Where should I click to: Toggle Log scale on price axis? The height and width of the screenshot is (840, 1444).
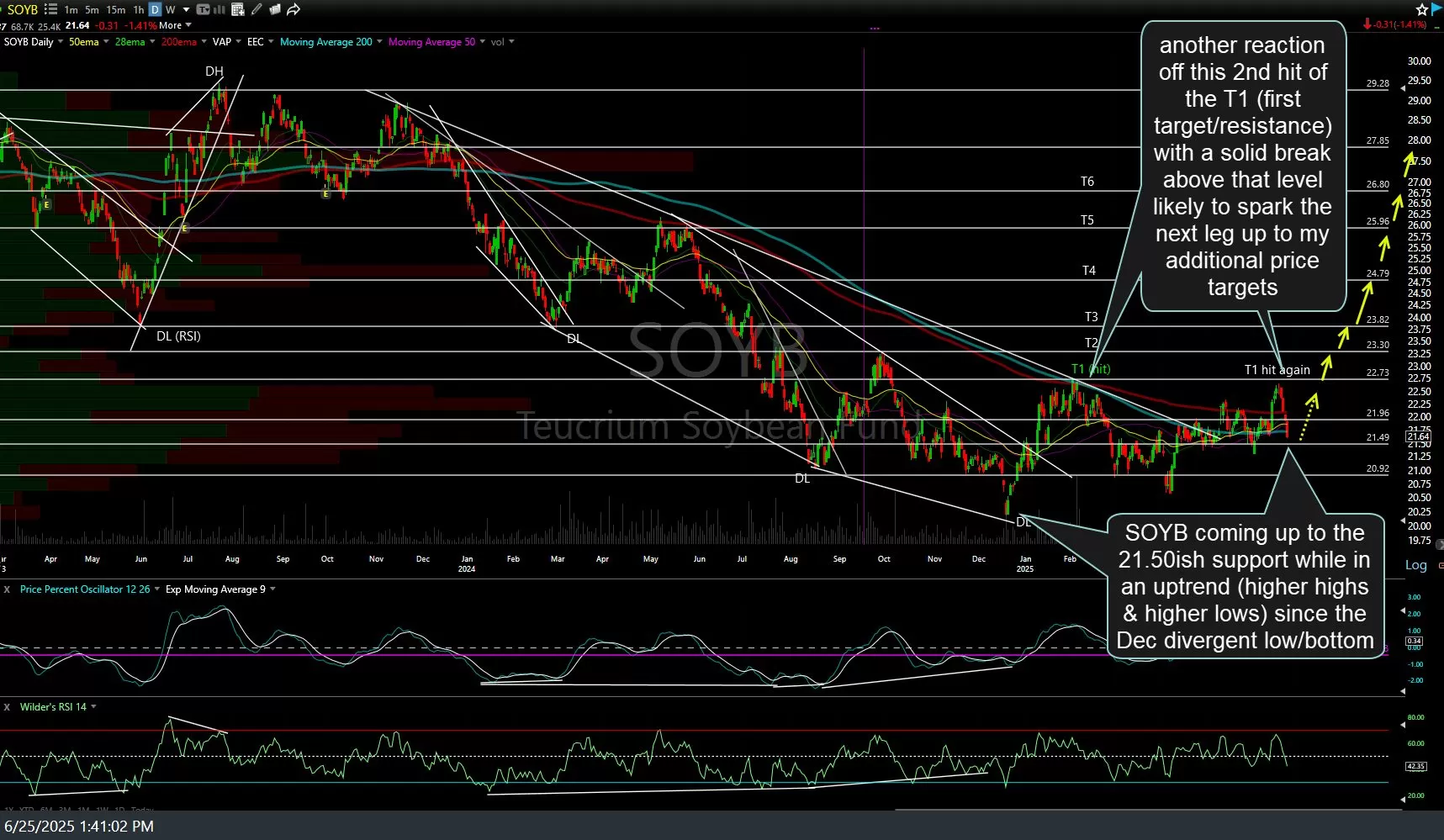[x=1416, y=565]
